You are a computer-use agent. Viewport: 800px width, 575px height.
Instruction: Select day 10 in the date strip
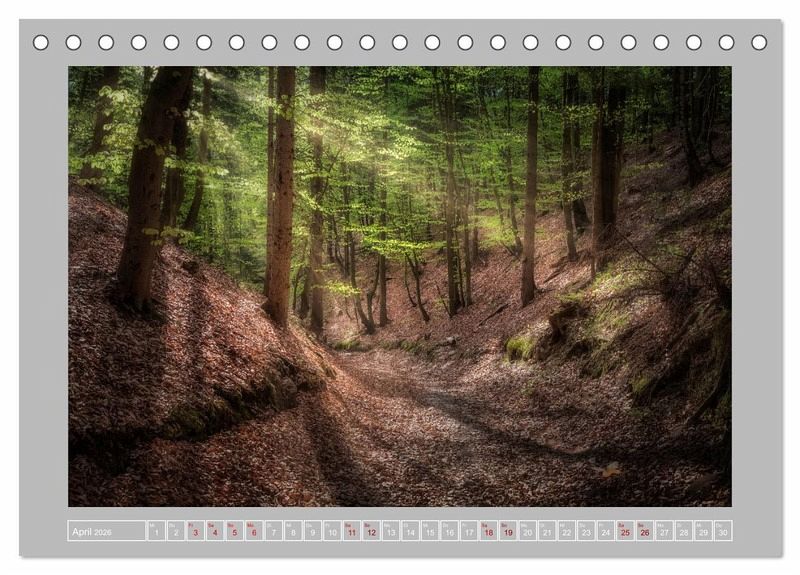332,531
